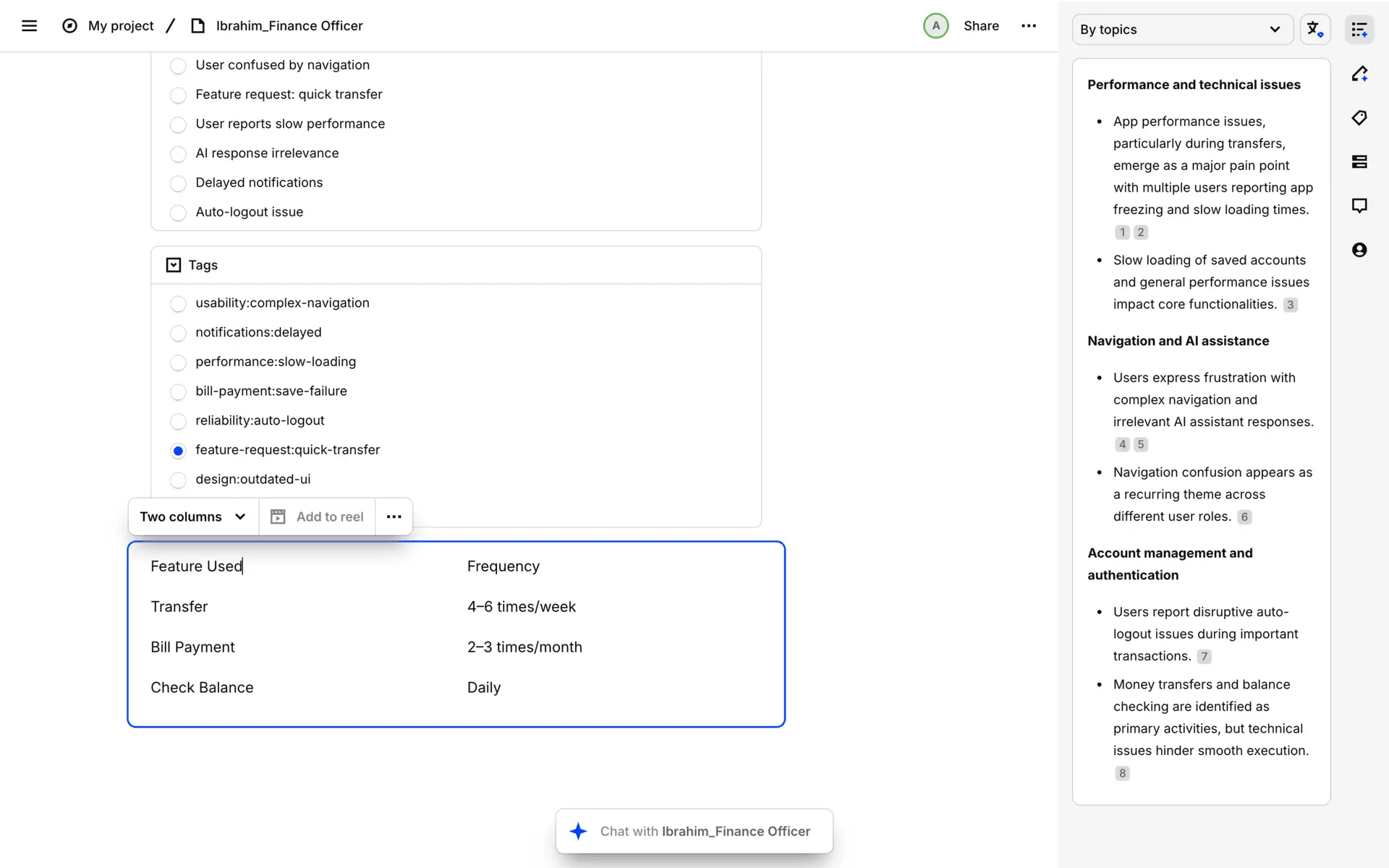Open the AI summary list icon
This screenshot has height=868, width=1389.
pyautogui.click(x=1359, y=30)
